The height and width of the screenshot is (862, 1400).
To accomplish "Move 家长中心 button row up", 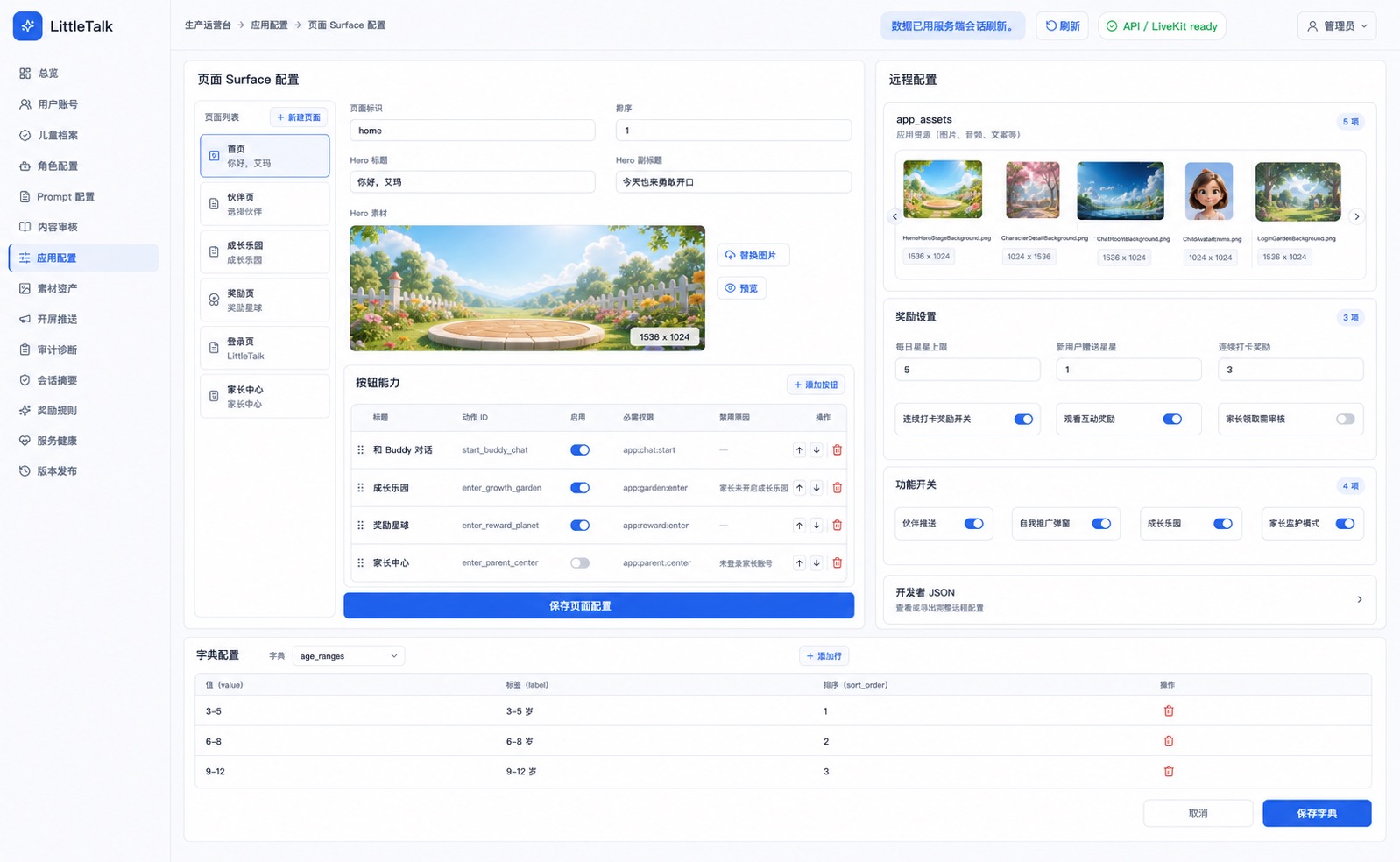I will point(799,563).
